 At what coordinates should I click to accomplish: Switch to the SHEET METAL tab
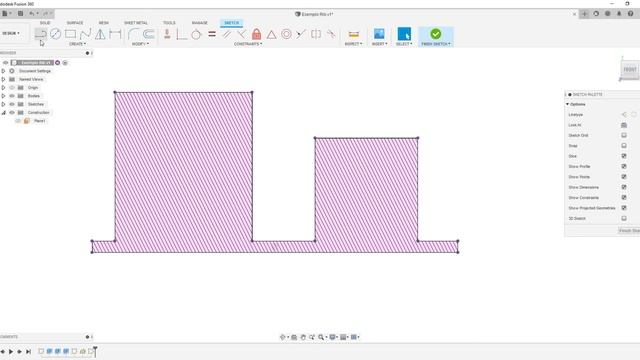click(x=136, y=23)
